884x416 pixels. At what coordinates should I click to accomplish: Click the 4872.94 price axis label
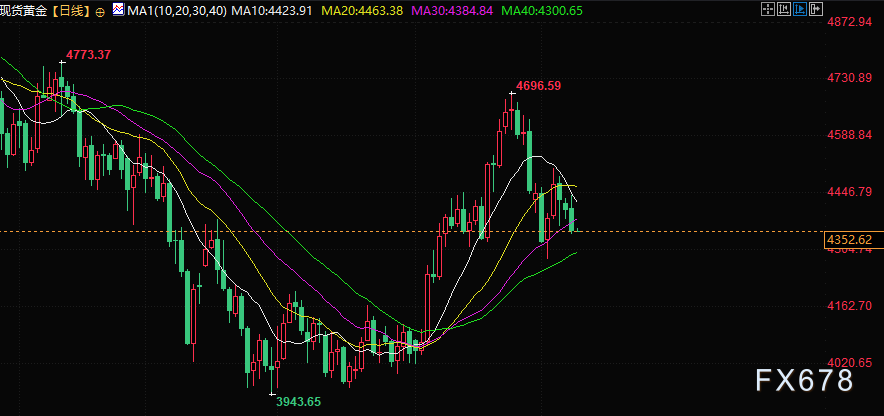(x=850, y=22)
